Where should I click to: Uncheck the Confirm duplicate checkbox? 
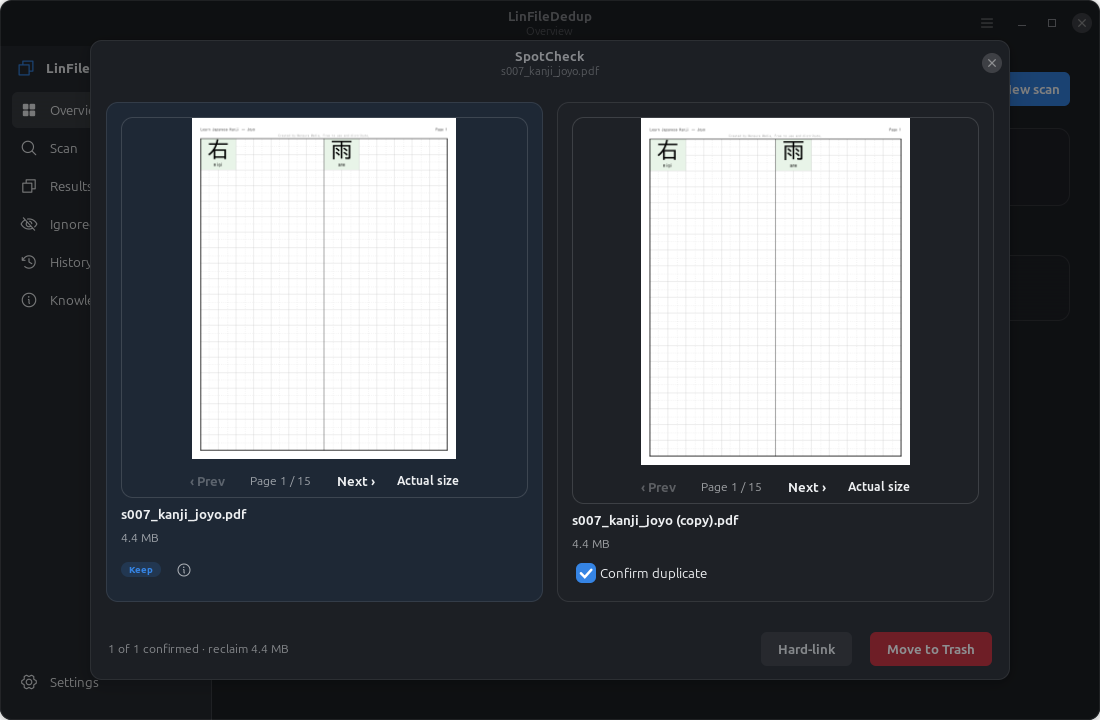pyautogui.click(x=586, y=573)
